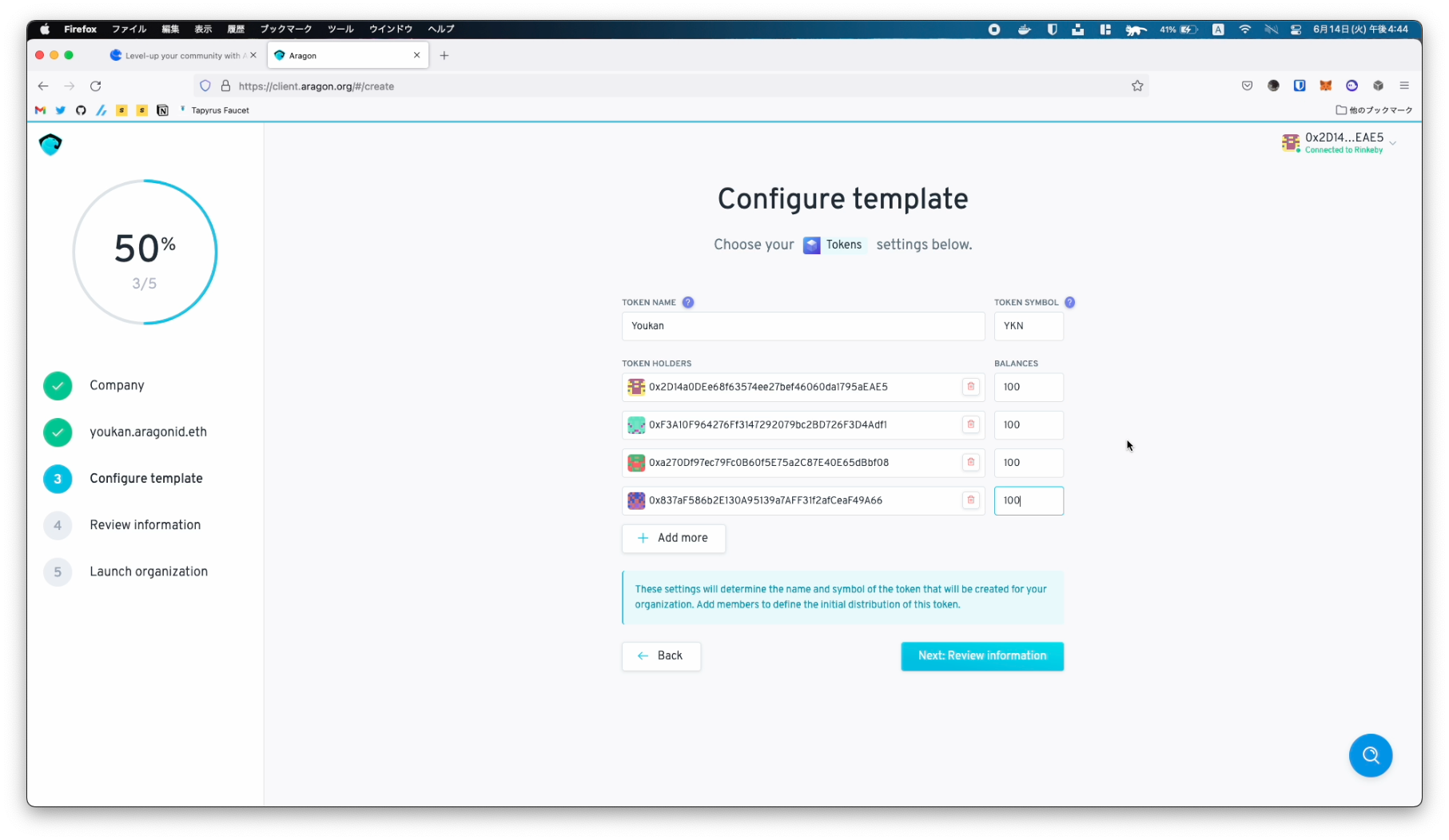This screenshot has height=840, width=1449.
Task: Click the Back button
Action: click(x=661, y=656)
